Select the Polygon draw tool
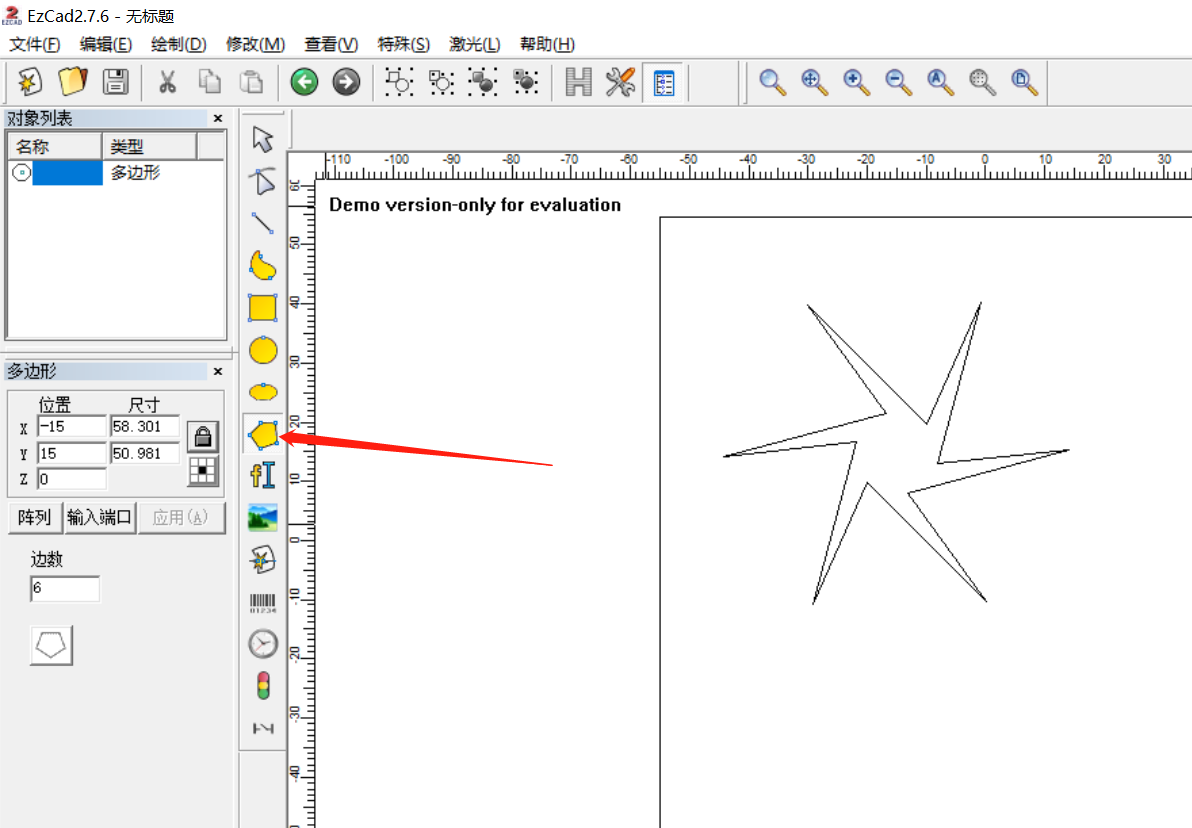 (263, 435)
